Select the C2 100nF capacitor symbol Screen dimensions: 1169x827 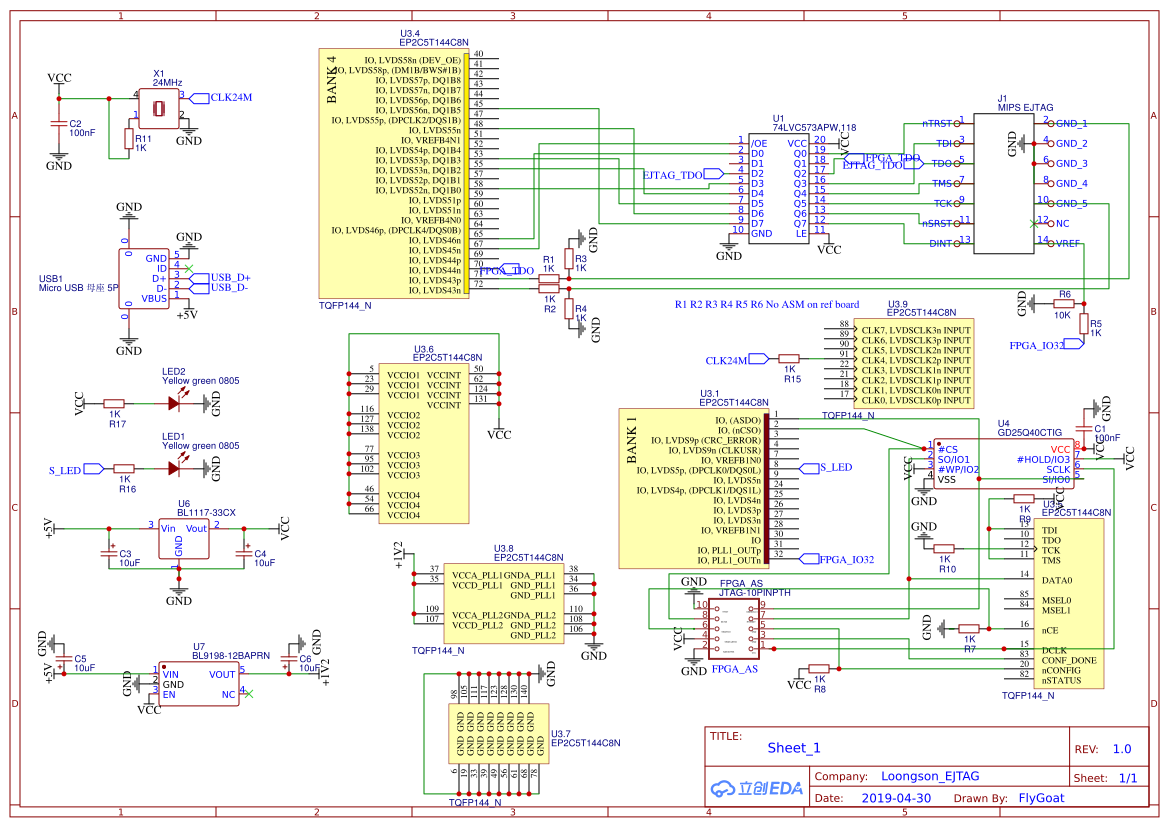pyautogui.click(x=60, y=125)
